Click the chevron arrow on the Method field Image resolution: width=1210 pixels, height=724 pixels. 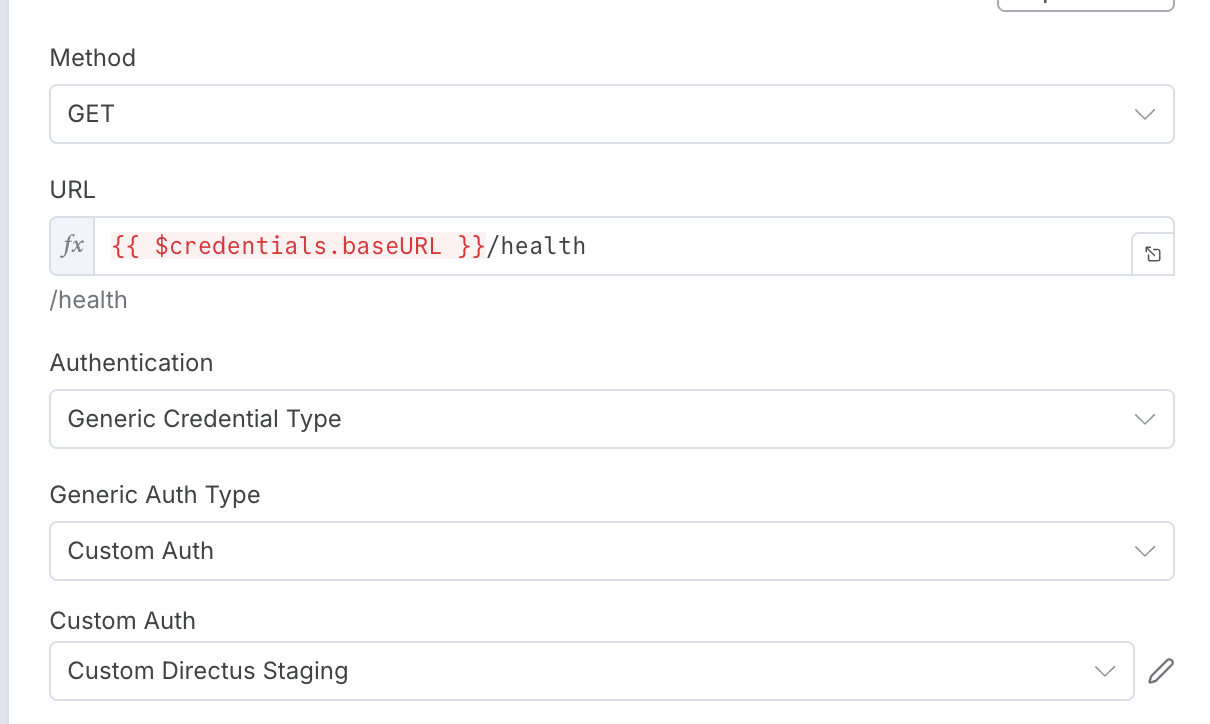coord(1145,114)
